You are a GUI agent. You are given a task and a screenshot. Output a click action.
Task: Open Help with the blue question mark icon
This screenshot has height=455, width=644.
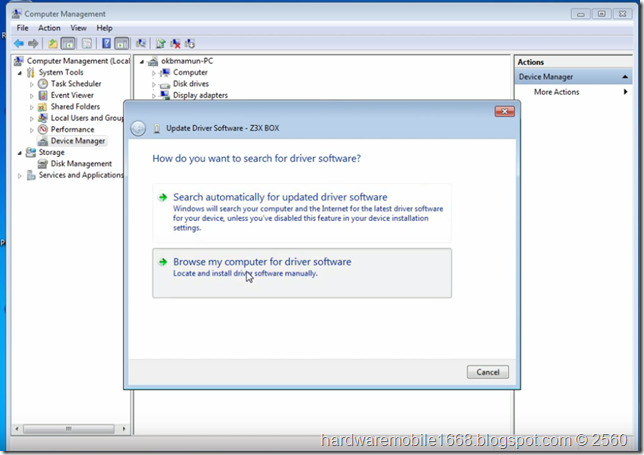[106, 43]
